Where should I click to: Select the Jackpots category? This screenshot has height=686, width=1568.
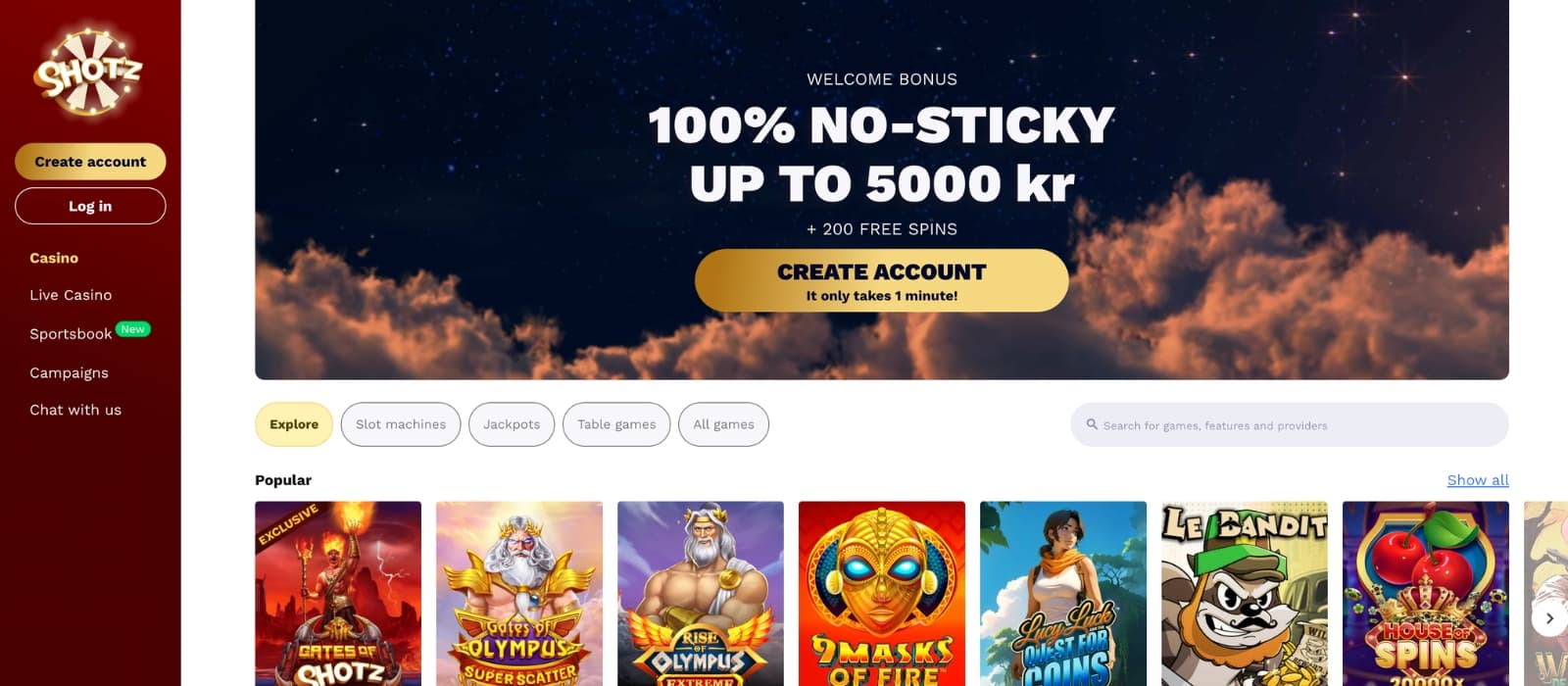[x=512, y=424]
